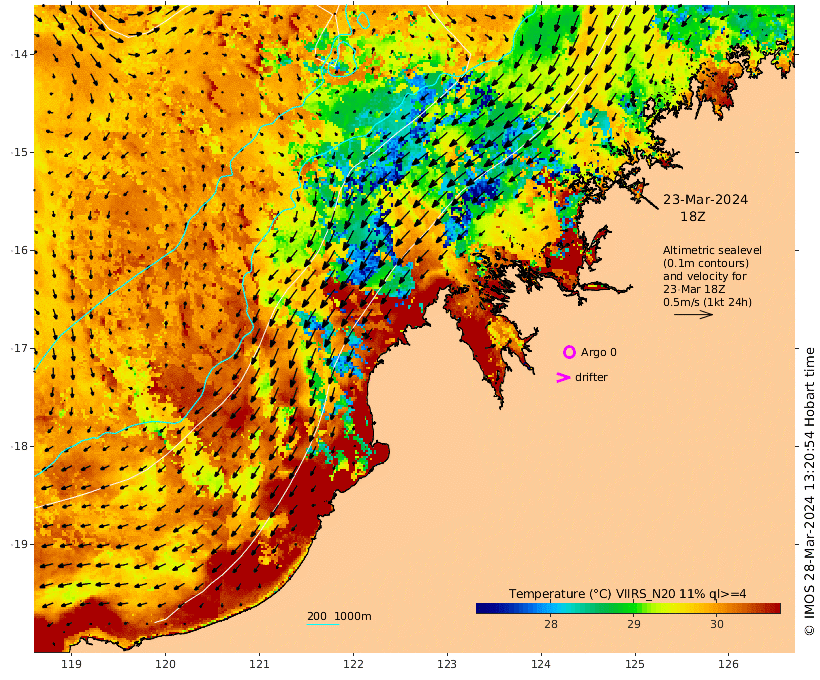Click the 'Argo 0' legend label

[599, 353]
